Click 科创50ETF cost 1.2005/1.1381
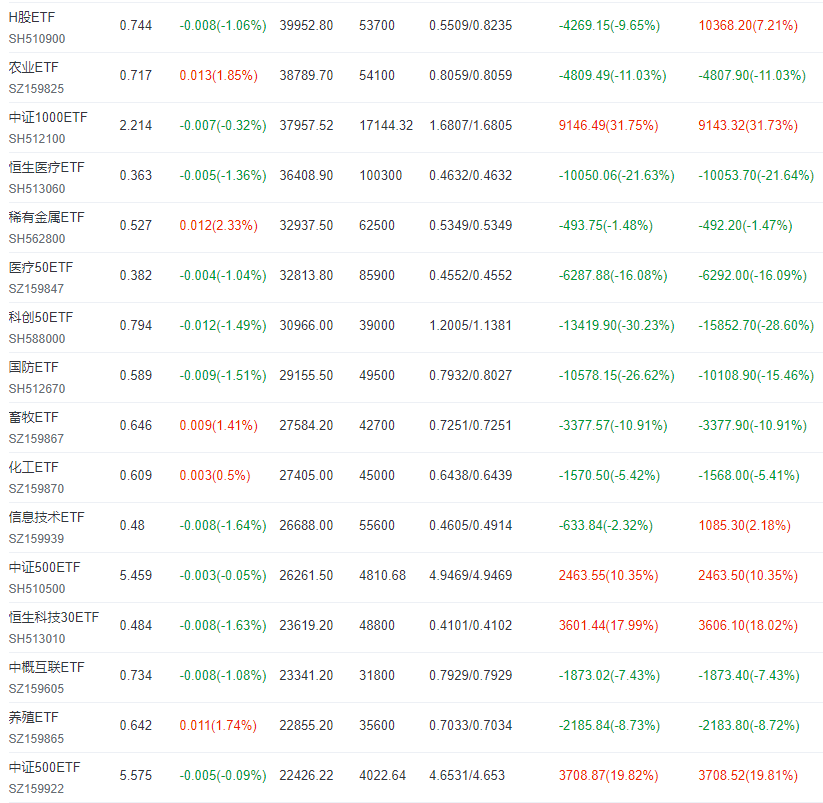 [x=470, y=325]
